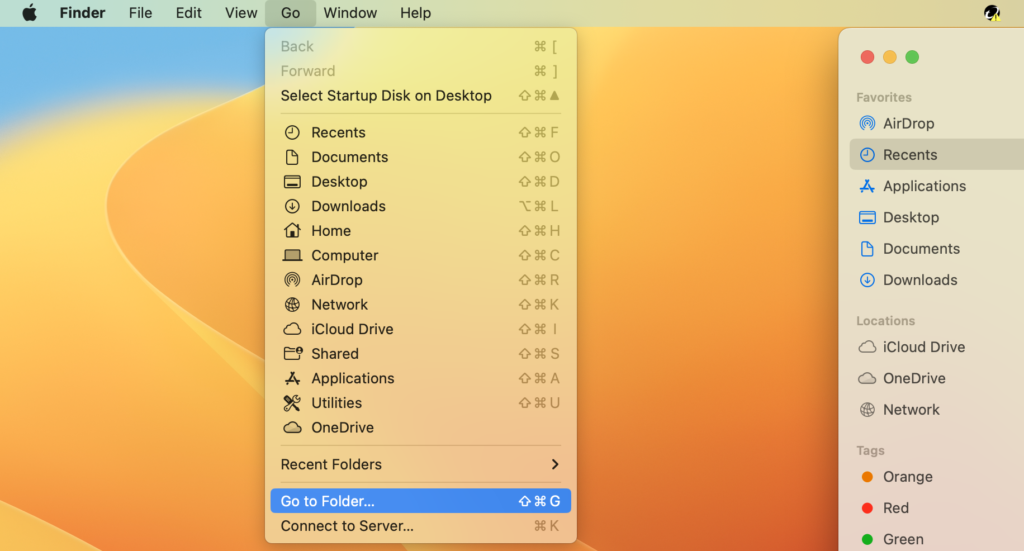Open the View menu in menu bar
This screenshot has height=551, width=1024.
pyautogui.click(x=241, y=13)
